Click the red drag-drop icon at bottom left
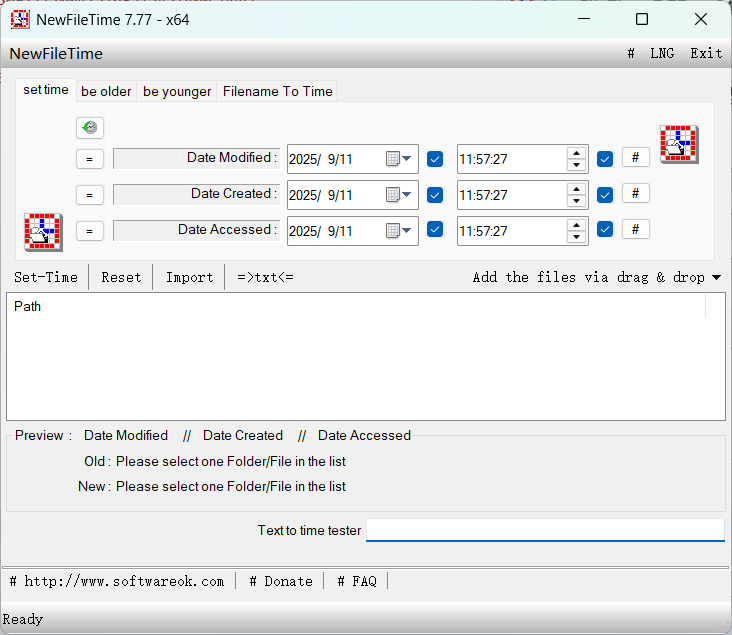Viewport: 732px width, 635px height. coord(43,231)
